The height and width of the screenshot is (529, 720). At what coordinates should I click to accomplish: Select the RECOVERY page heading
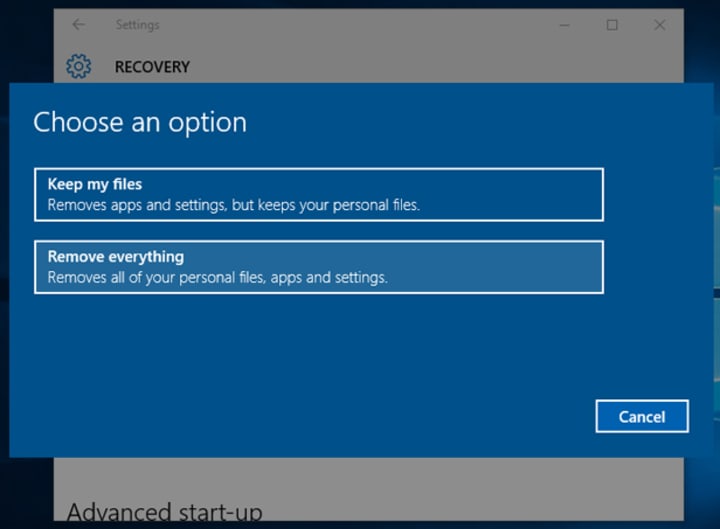click(x=152, y=67)
